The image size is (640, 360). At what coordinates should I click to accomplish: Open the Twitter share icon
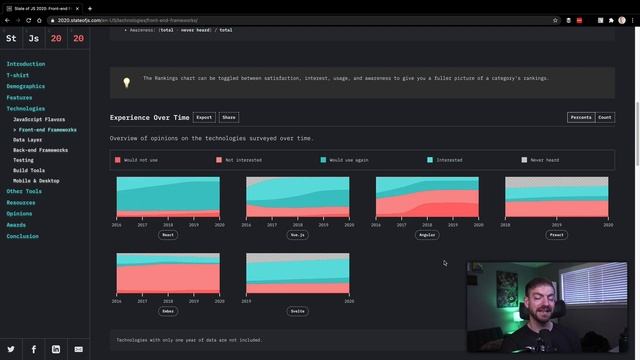coord(11,349)
